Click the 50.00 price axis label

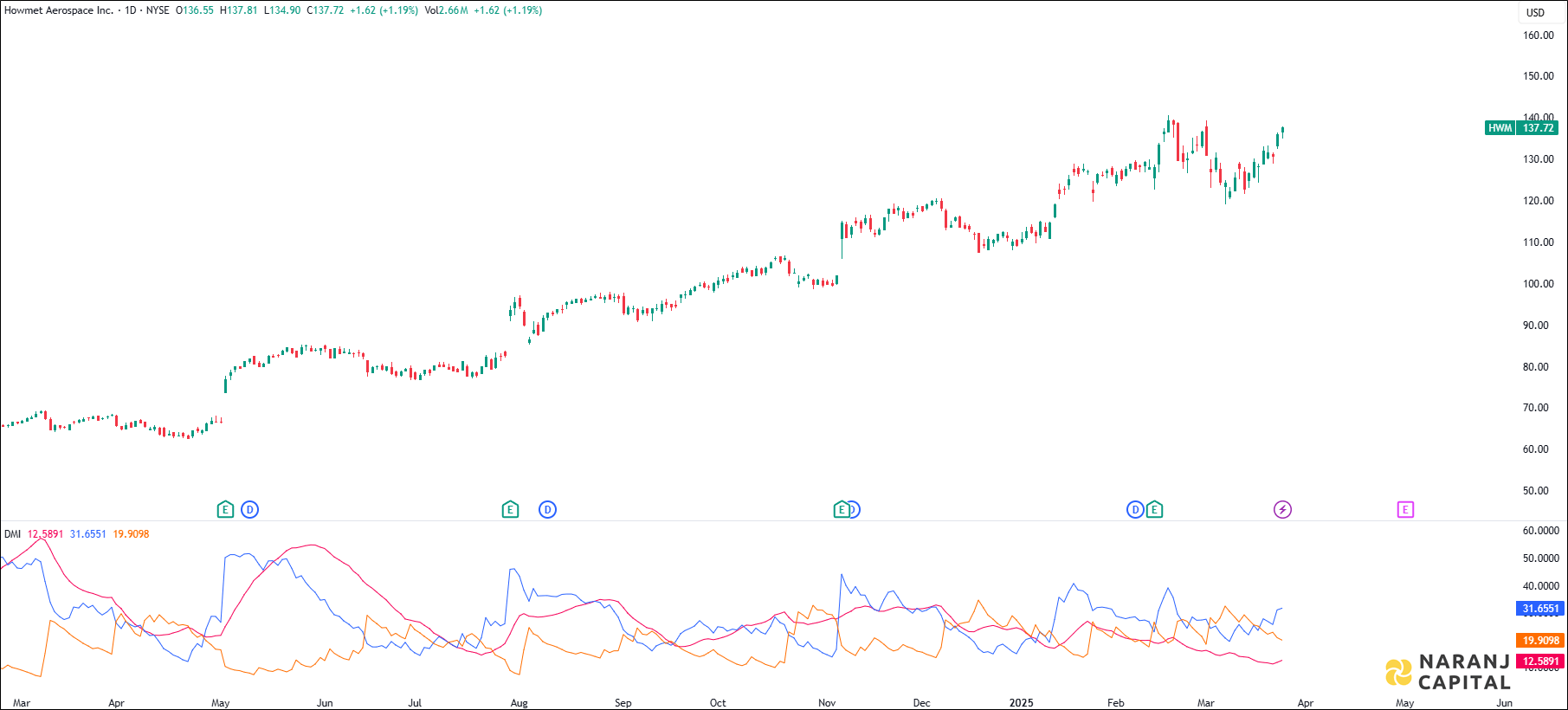coord(1536,491)
